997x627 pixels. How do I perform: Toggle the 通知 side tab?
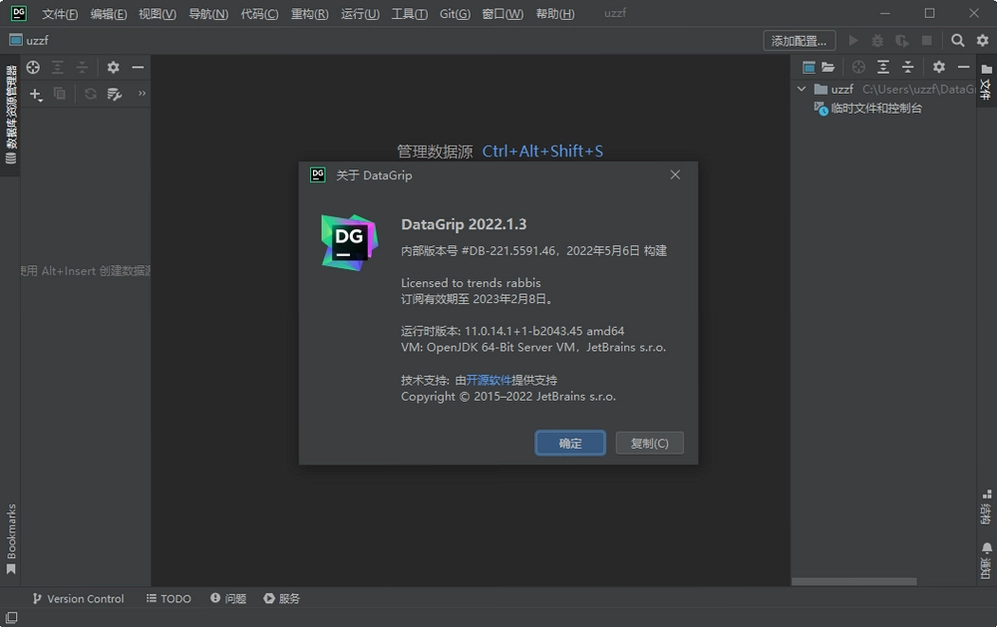[x=986, y=561]
